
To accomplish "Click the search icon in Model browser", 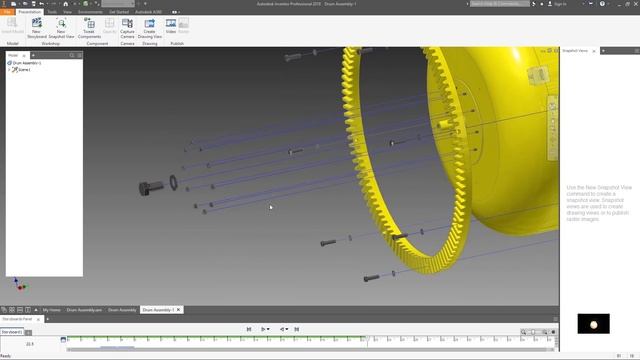I will tap(72, 55).
